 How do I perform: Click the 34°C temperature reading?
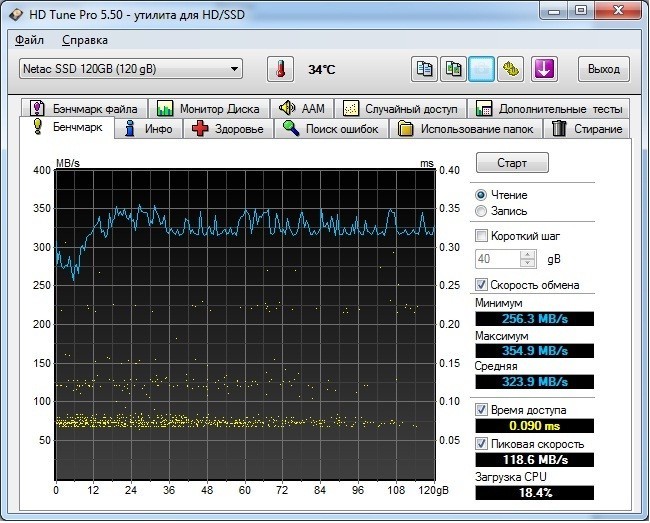click(321, 69)
